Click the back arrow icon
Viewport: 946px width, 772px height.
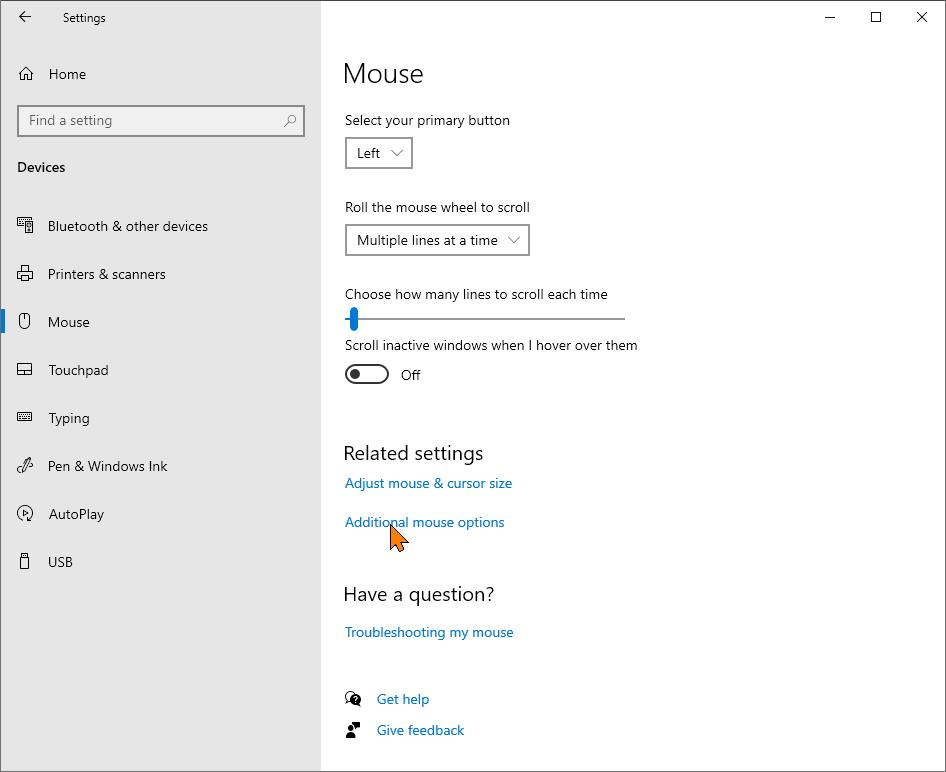click(x=25, y=17)
